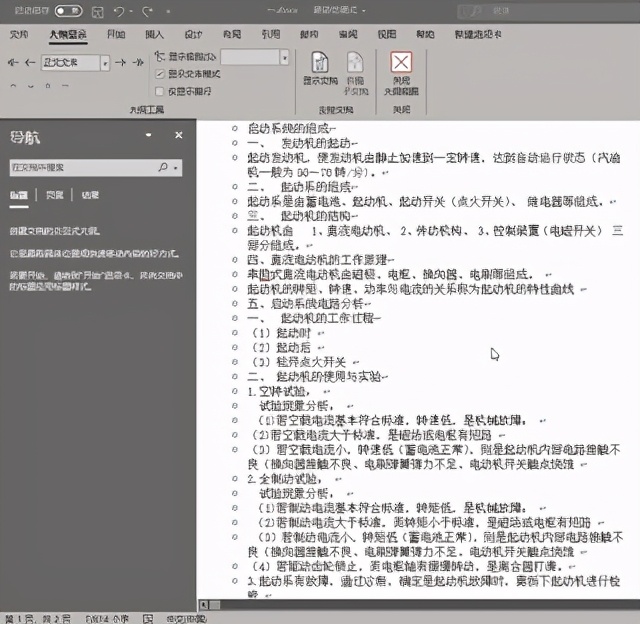This screenshot has width=640, height=624.
Task: Open the File tab
Action: tap(19, 34)
